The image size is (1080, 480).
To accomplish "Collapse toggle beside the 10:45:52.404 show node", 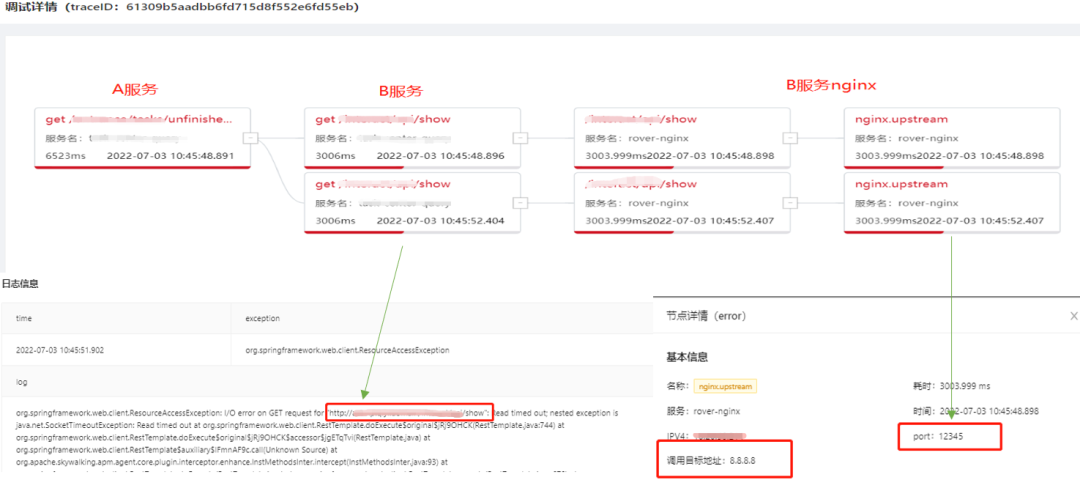I will point(521,202).
